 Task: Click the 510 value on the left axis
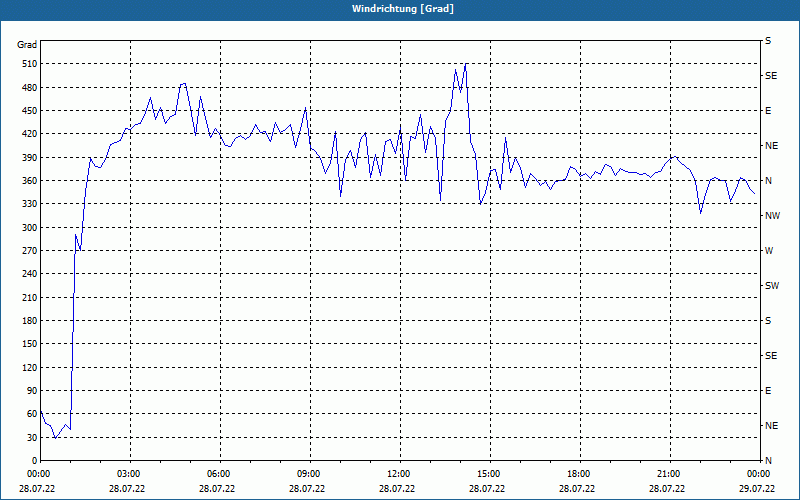click(x=30, y=64)
